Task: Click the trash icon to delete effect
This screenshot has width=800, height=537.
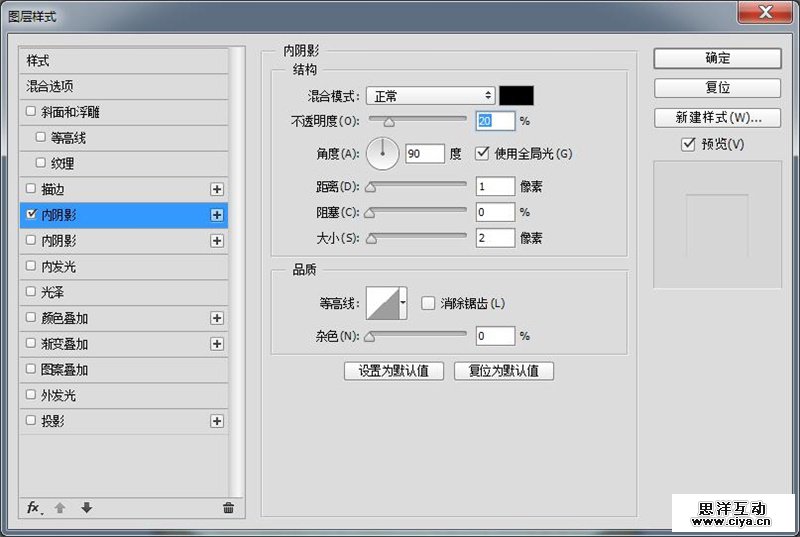Action: 228,508
